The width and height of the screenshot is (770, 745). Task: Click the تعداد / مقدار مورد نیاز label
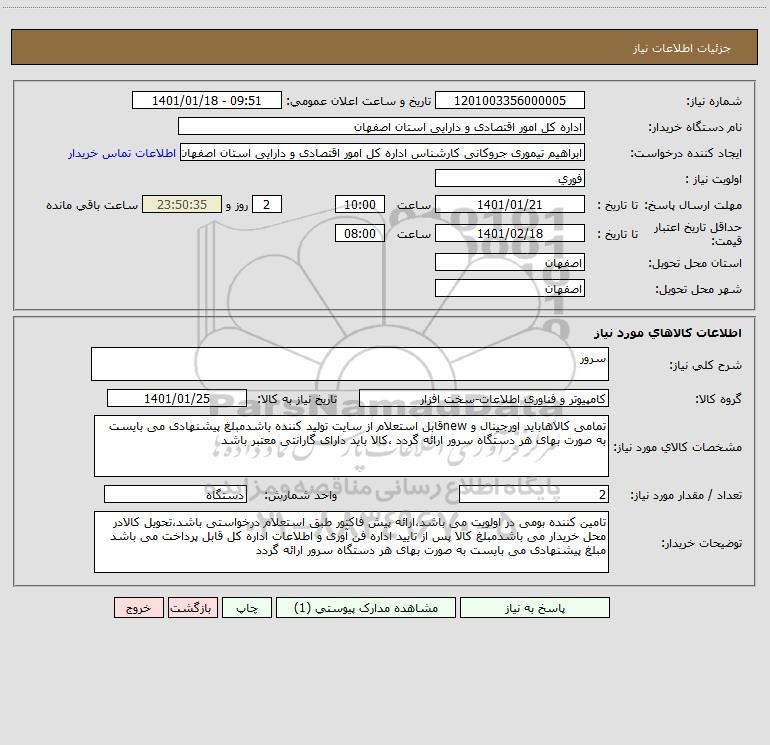(x=686, y=496)
